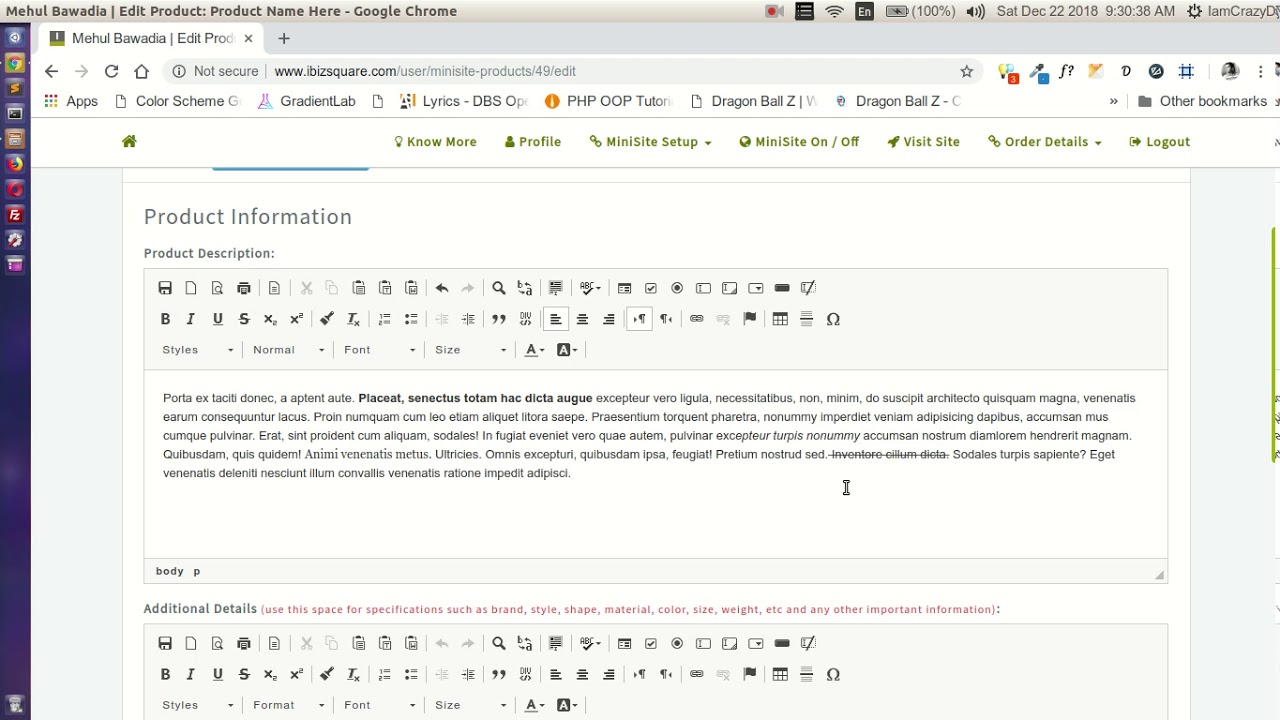Open Font dropdown in Product Description editor

point(380,350)
